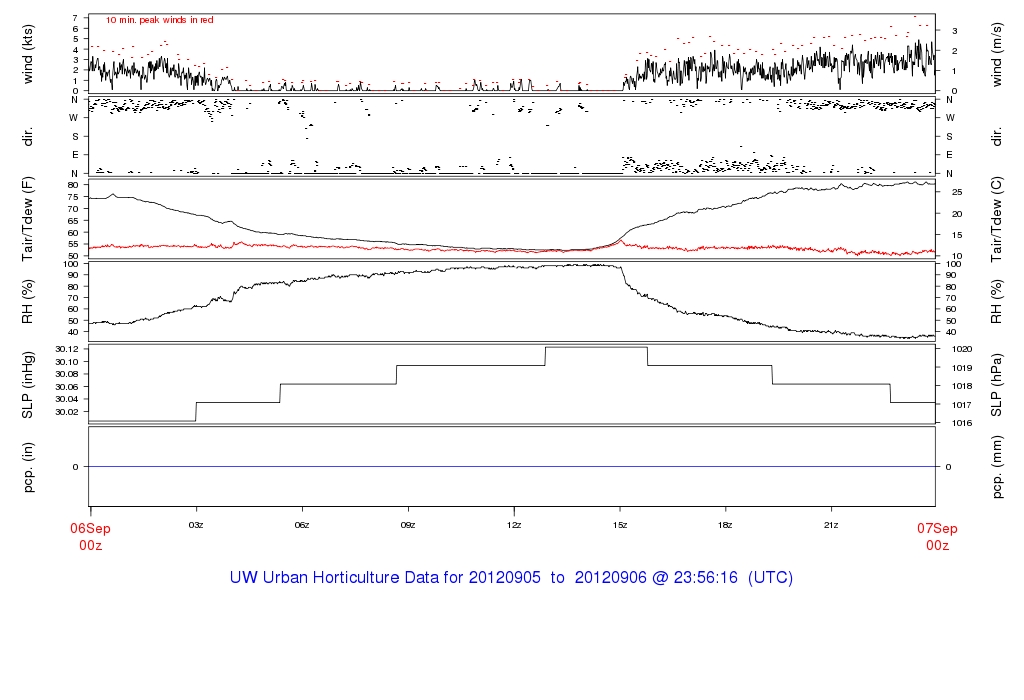Click the red "06Sep 00z" start label
The width and height of the screenshot is (1024, 700).
coord(90,537)
